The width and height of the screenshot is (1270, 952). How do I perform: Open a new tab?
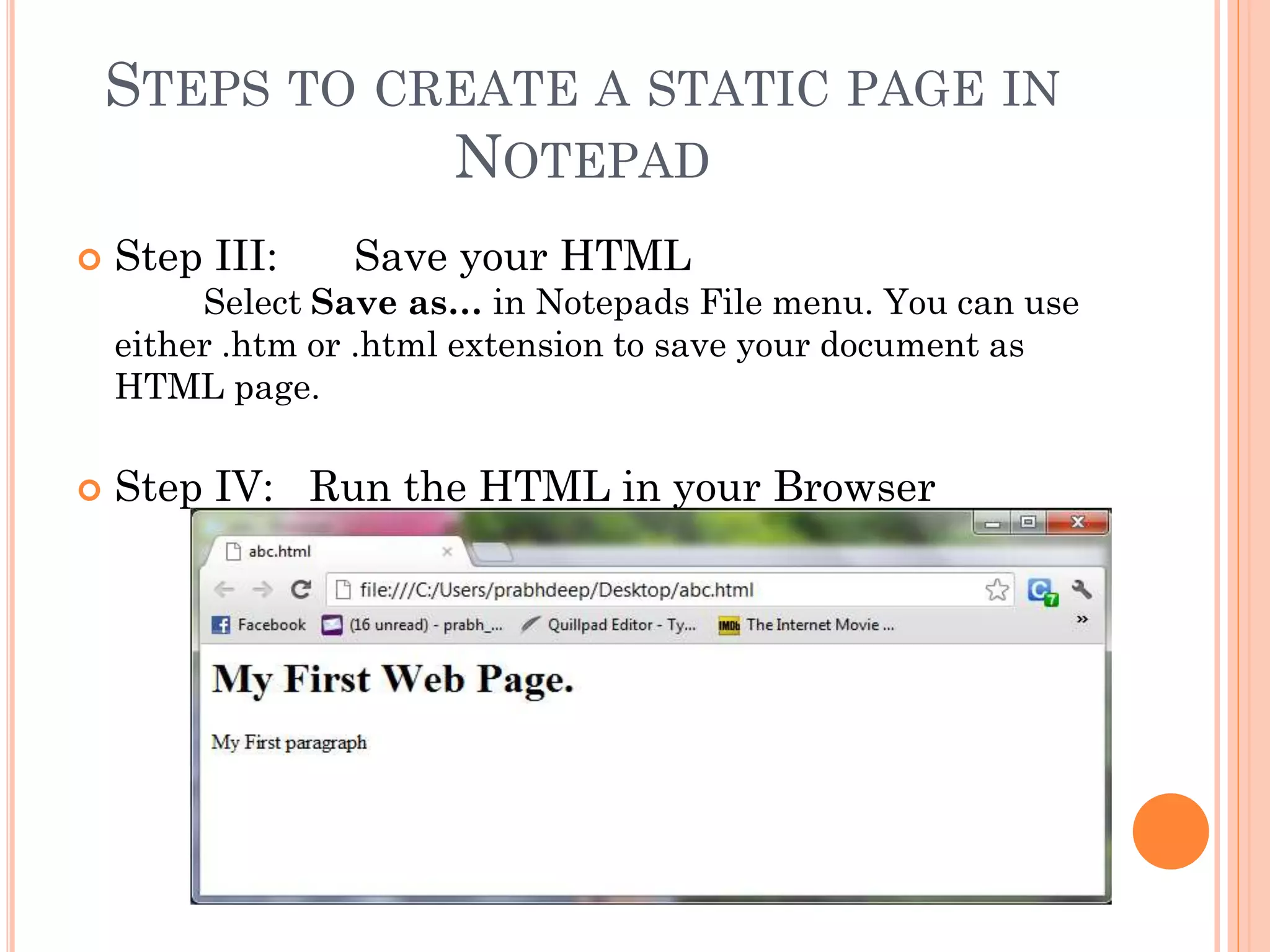492,552
